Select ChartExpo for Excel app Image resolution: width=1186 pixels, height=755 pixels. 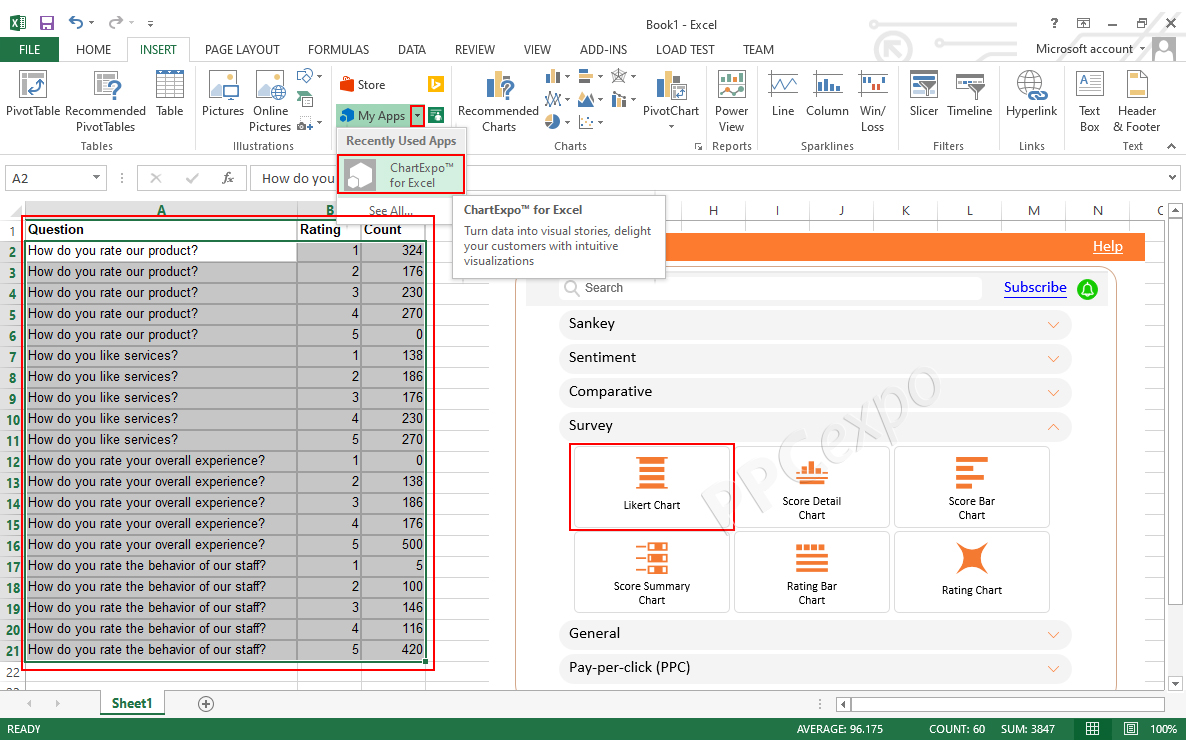pos(401,175)
